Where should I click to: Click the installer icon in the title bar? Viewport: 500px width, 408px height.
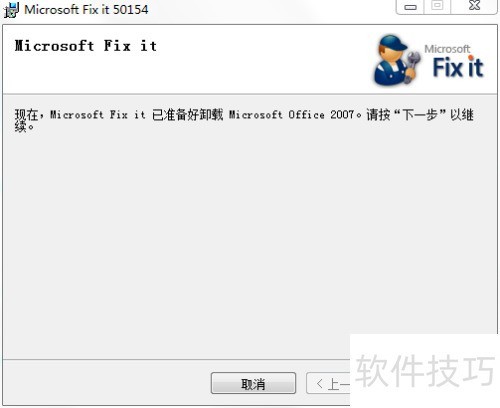12,9
